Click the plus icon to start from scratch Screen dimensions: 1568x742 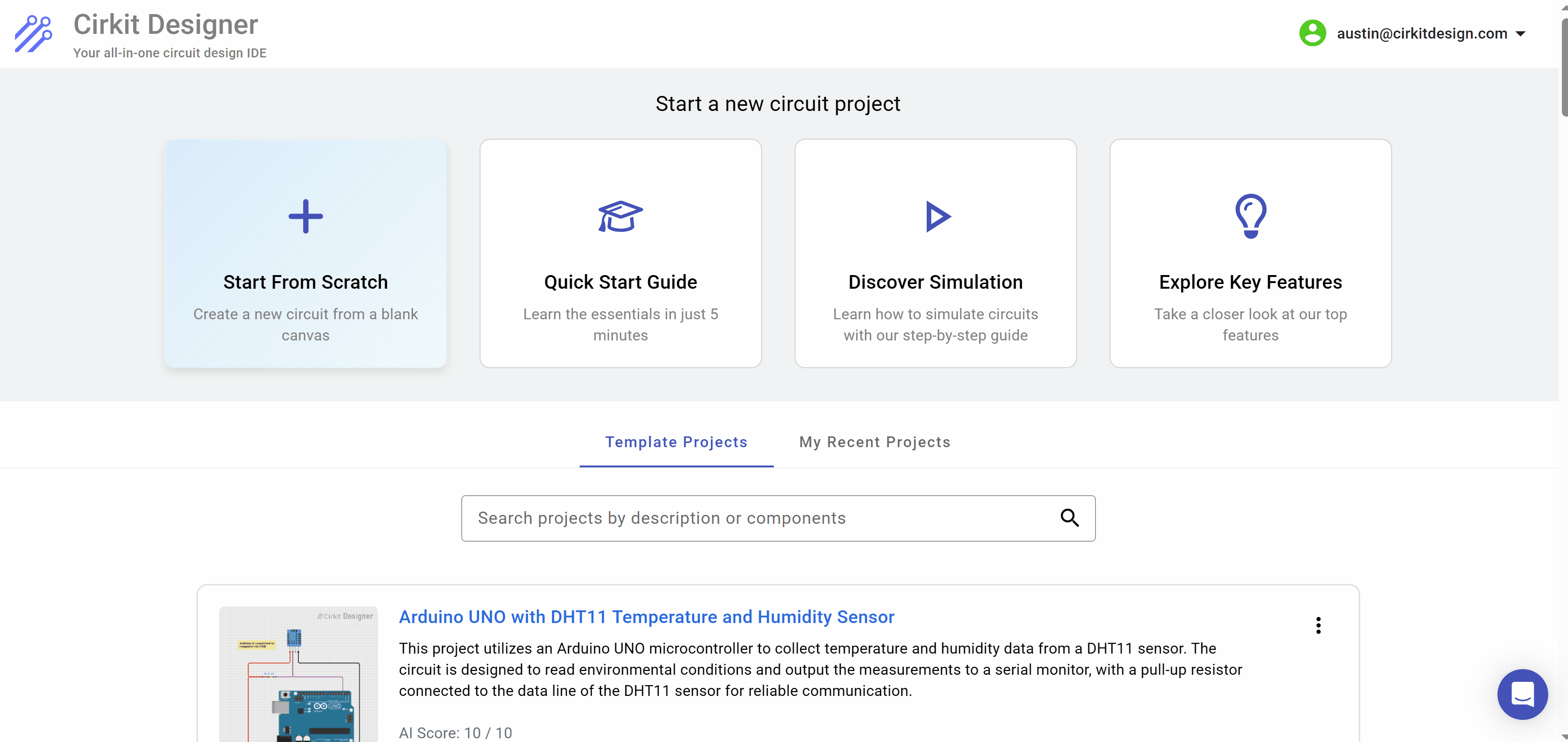tap(306, 216)
